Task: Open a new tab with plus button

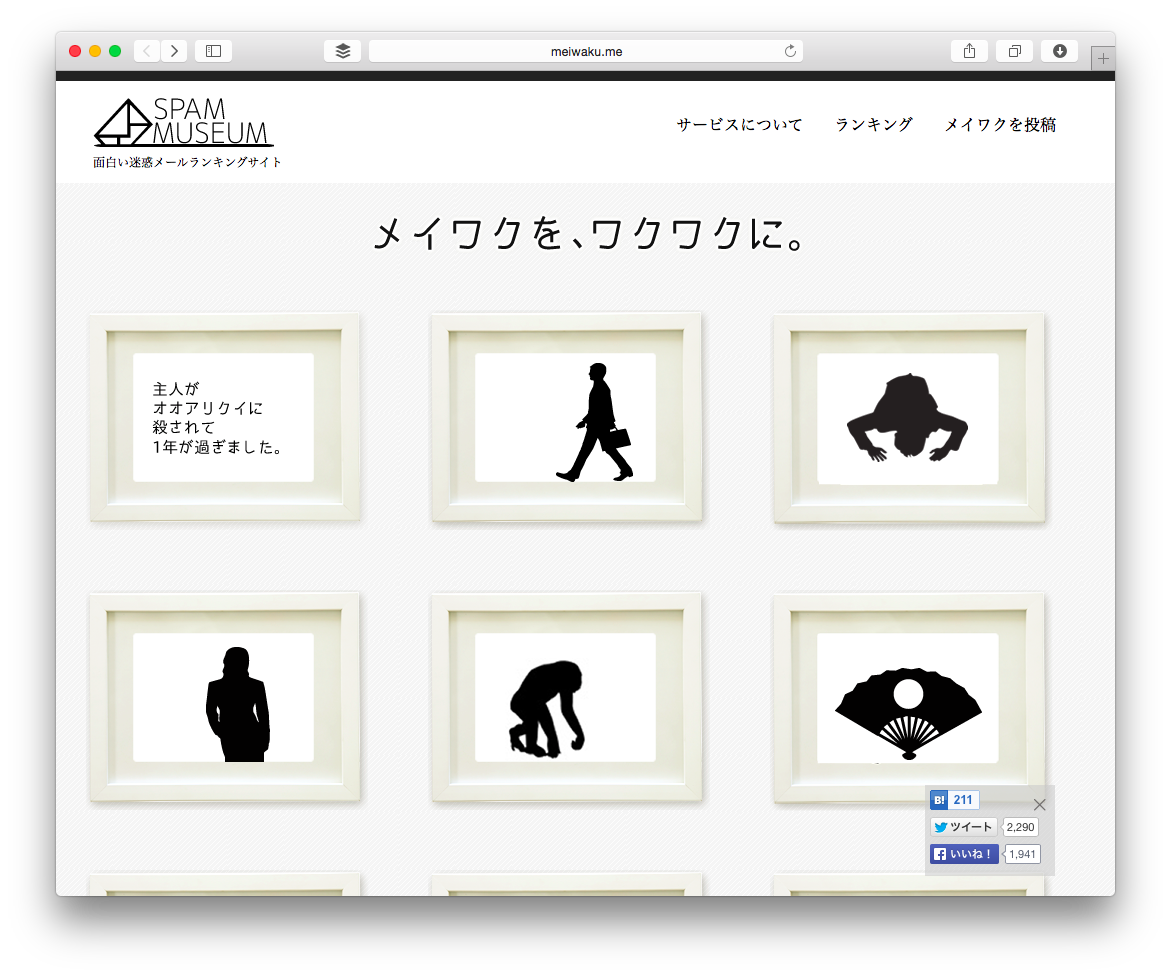Action: coord(1103,58)
